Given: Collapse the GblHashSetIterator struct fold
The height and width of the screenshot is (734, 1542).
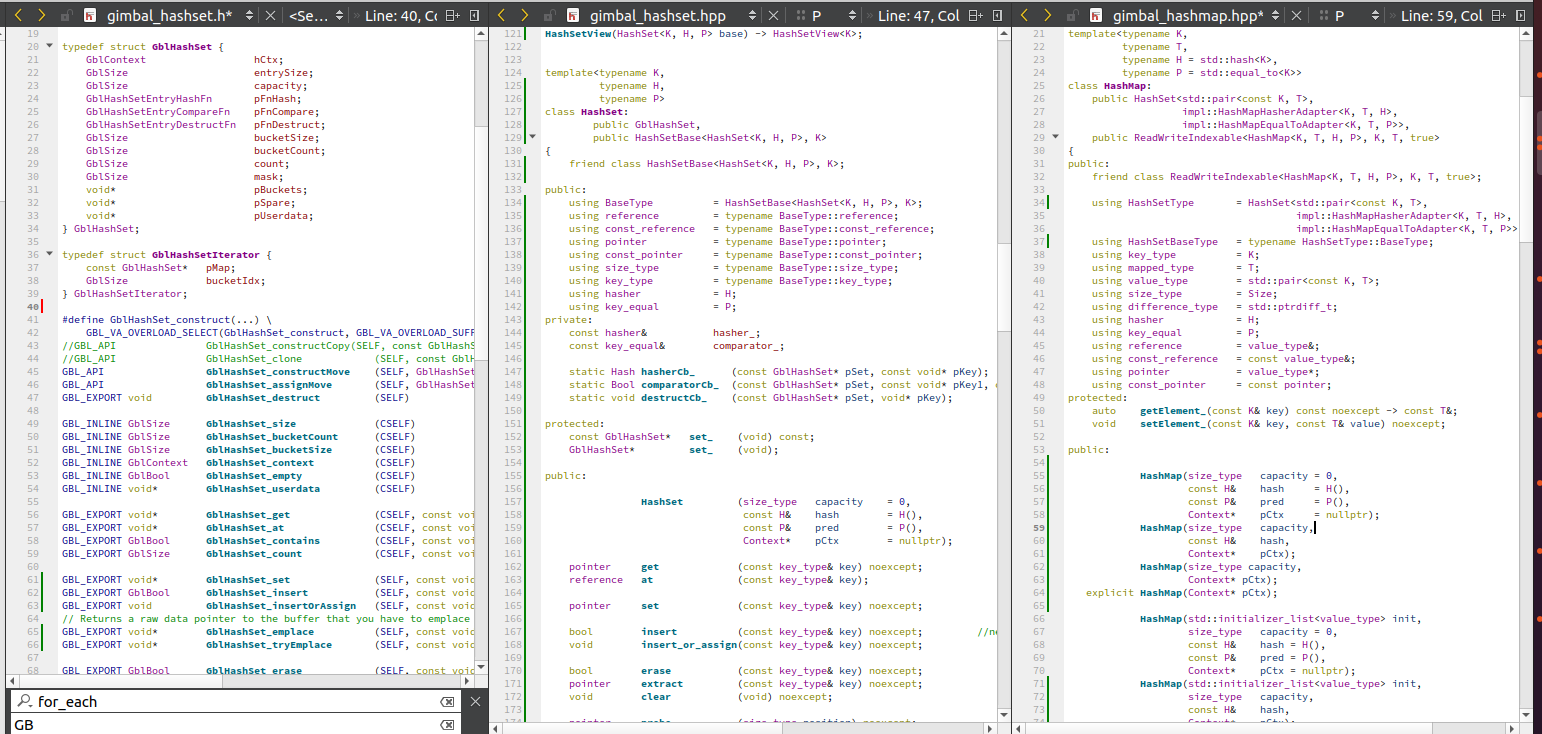Looking at the screenshot, I should coord(49,255).
